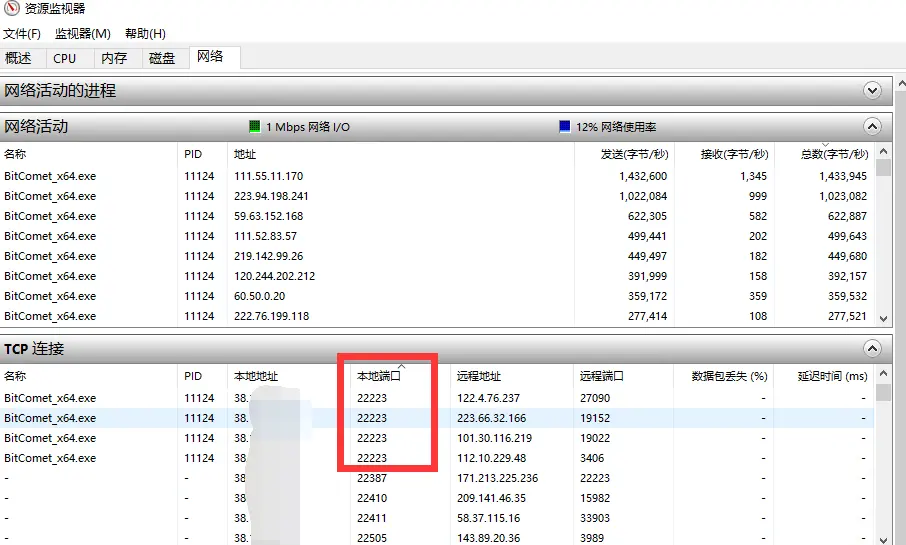Open the 监视器(M) menu
This screenshot has height=545, width=906.
[x=82, y=33]
